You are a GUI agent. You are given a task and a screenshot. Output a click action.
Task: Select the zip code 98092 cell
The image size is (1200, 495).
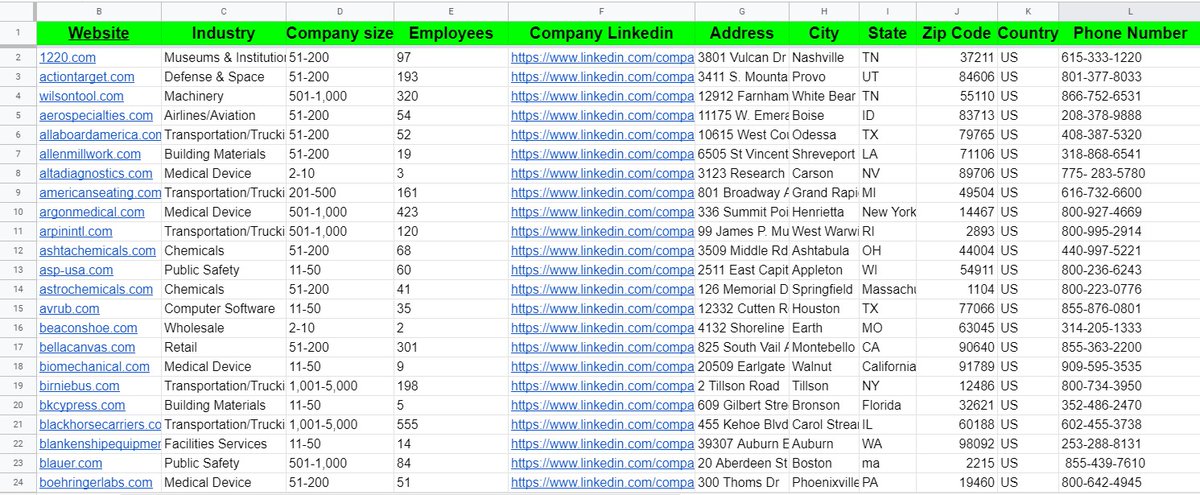click(957, 444)
